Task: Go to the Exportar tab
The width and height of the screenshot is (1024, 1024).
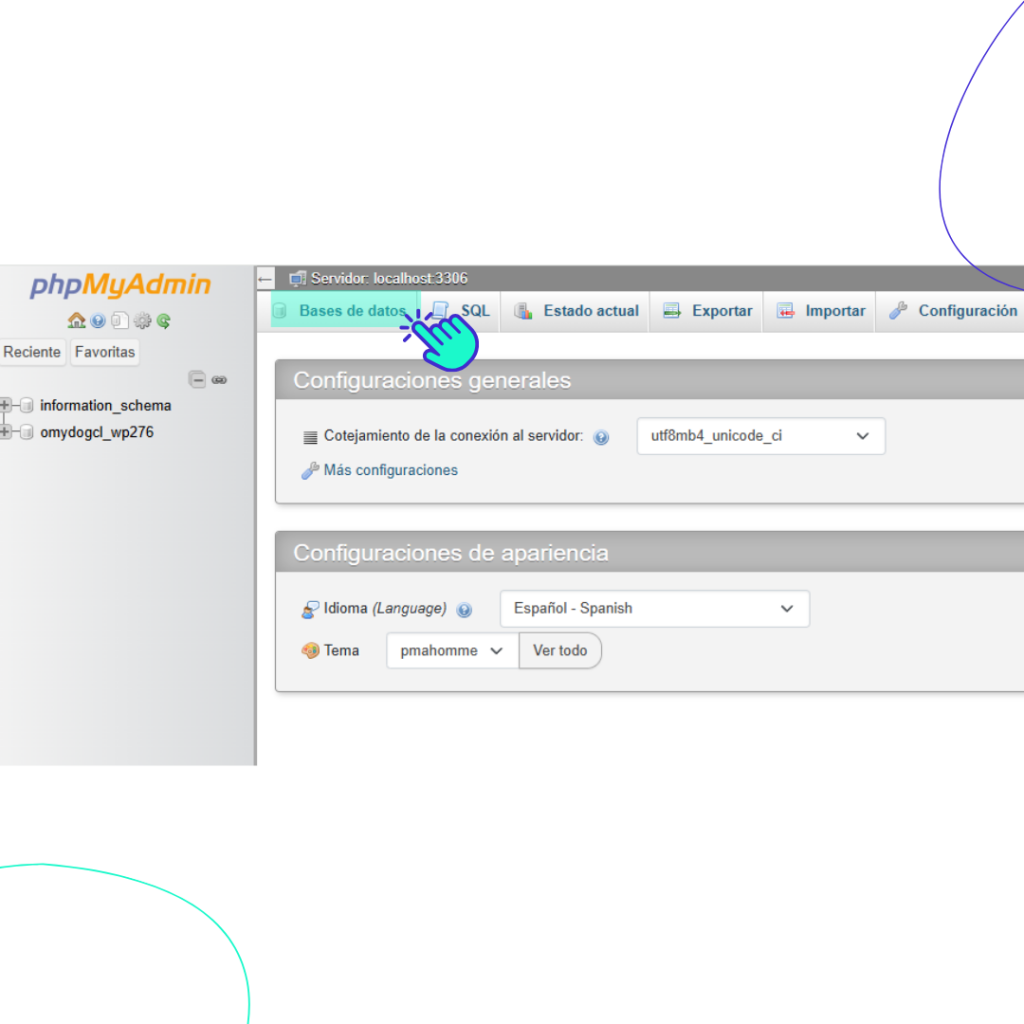Action: coord(707,311)
